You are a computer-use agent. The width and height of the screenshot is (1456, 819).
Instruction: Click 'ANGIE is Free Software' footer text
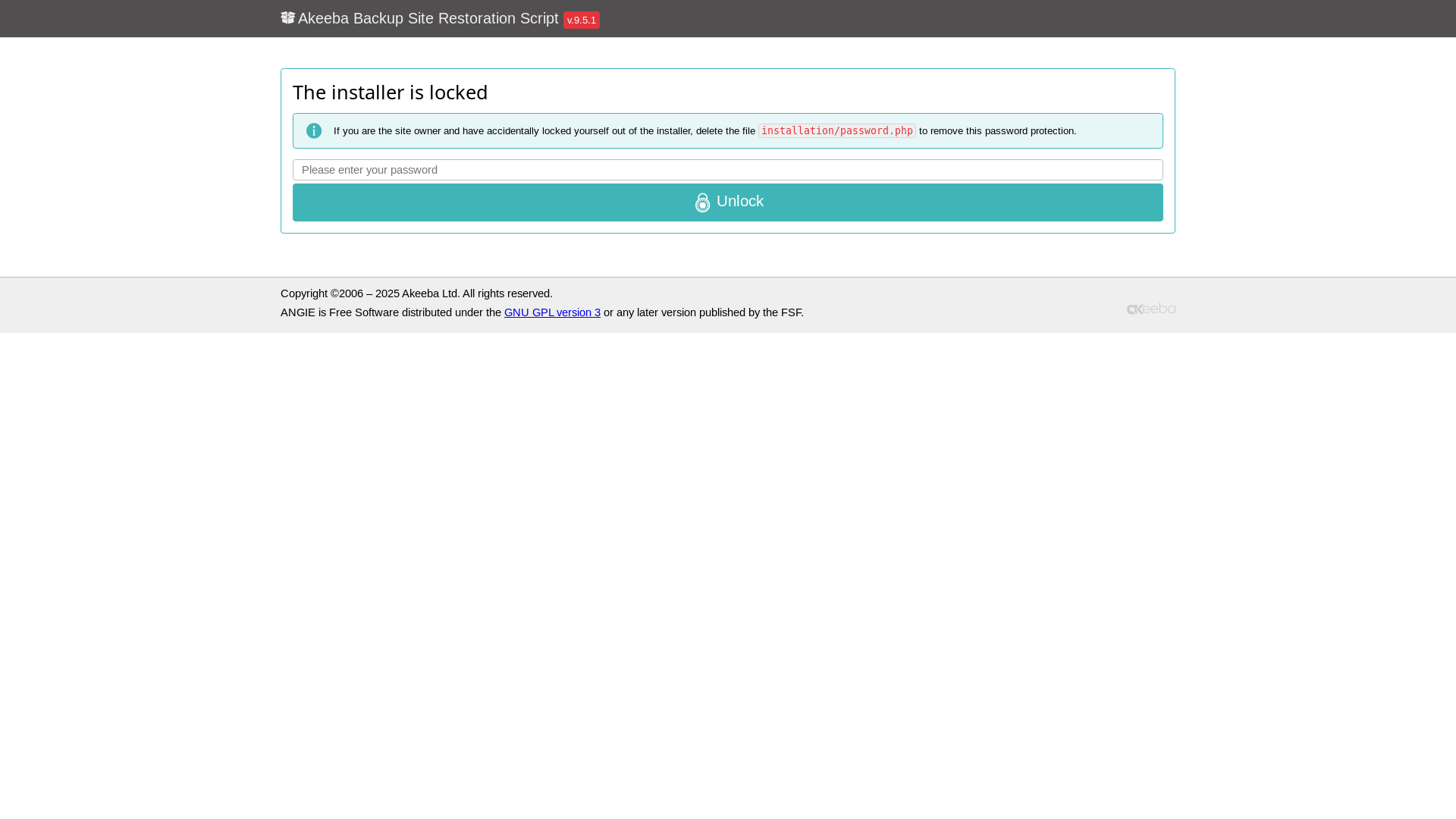[x=340, y=312]
